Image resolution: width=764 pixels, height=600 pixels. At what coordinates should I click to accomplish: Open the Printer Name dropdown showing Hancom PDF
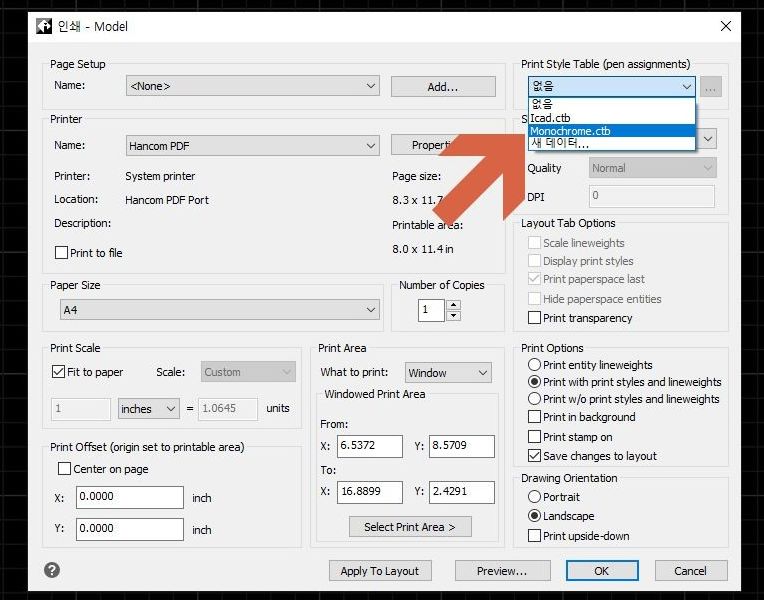(x=252, y=146)
